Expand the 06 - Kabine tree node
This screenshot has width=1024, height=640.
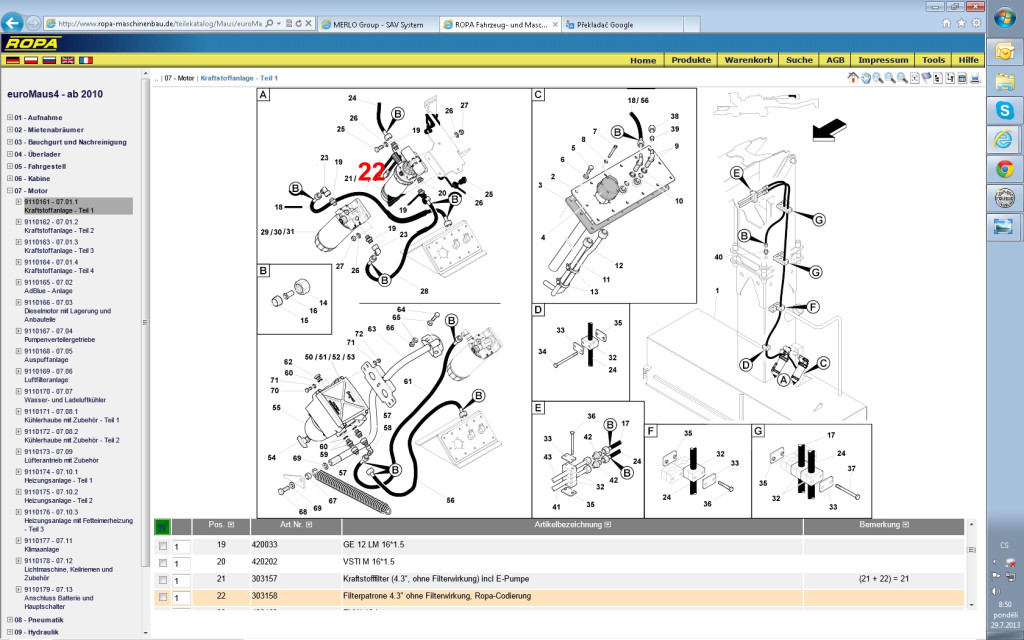(x=10, y=178)
